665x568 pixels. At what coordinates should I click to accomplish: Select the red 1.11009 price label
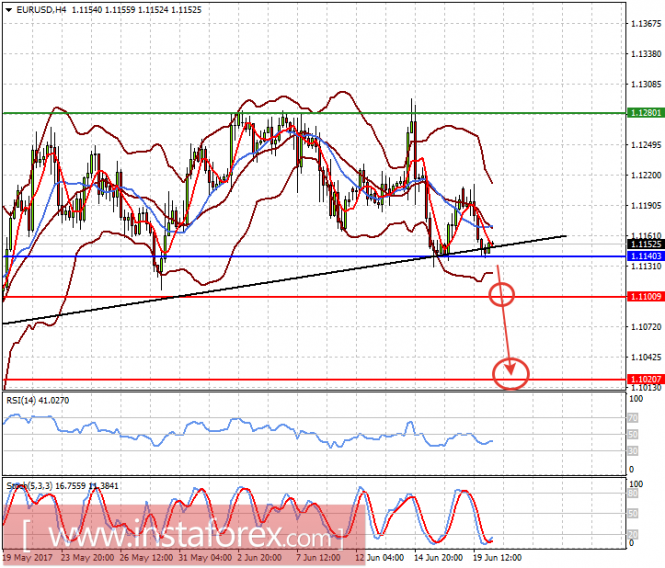[643, 298]
